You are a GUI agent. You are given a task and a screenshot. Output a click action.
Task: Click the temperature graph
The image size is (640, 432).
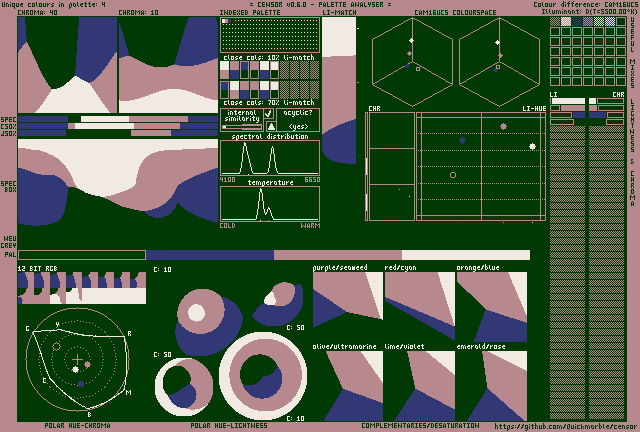click(x=270, y=204)
